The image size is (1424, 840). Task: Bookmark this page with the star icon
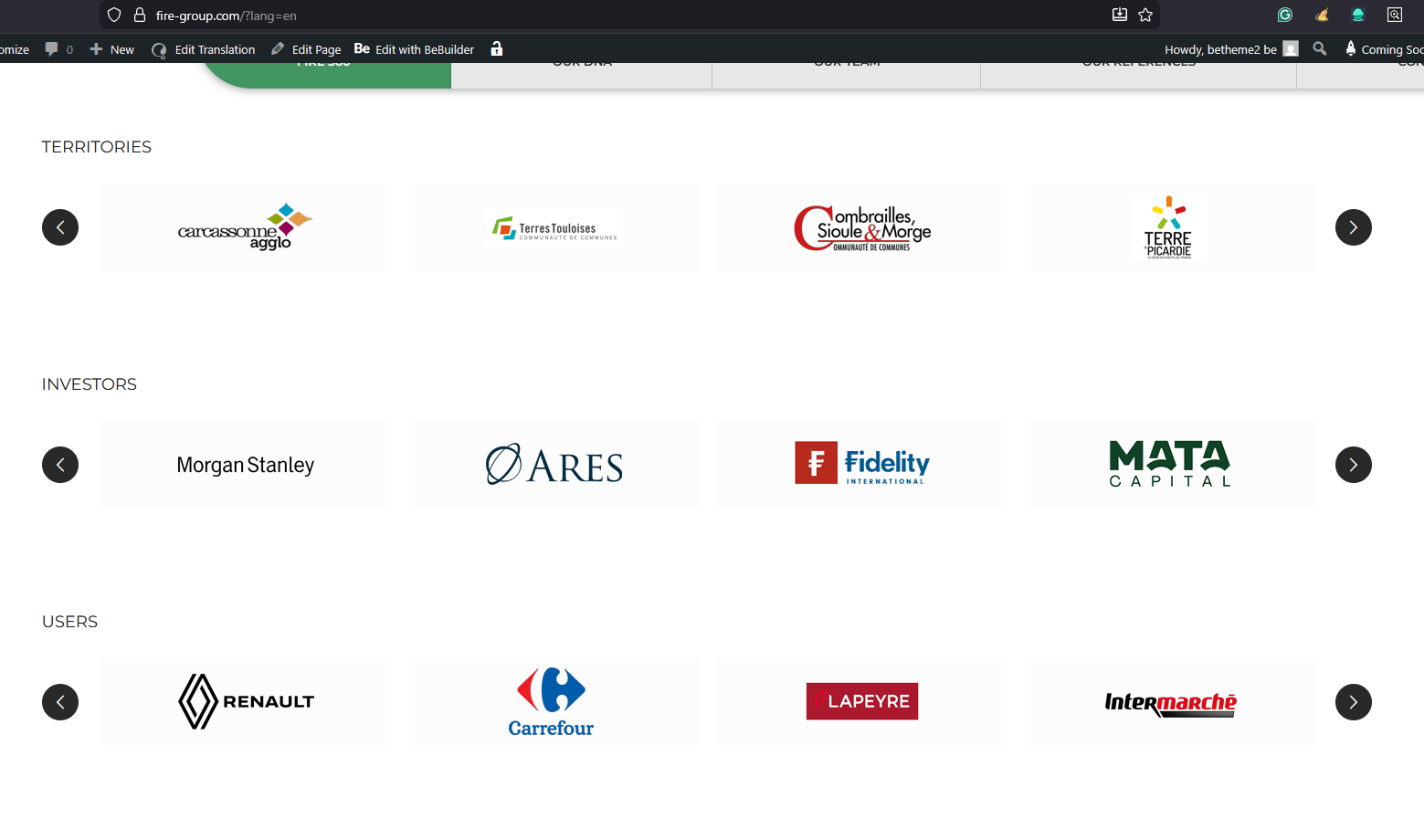pyautogui.click(x=1145, y=15)
